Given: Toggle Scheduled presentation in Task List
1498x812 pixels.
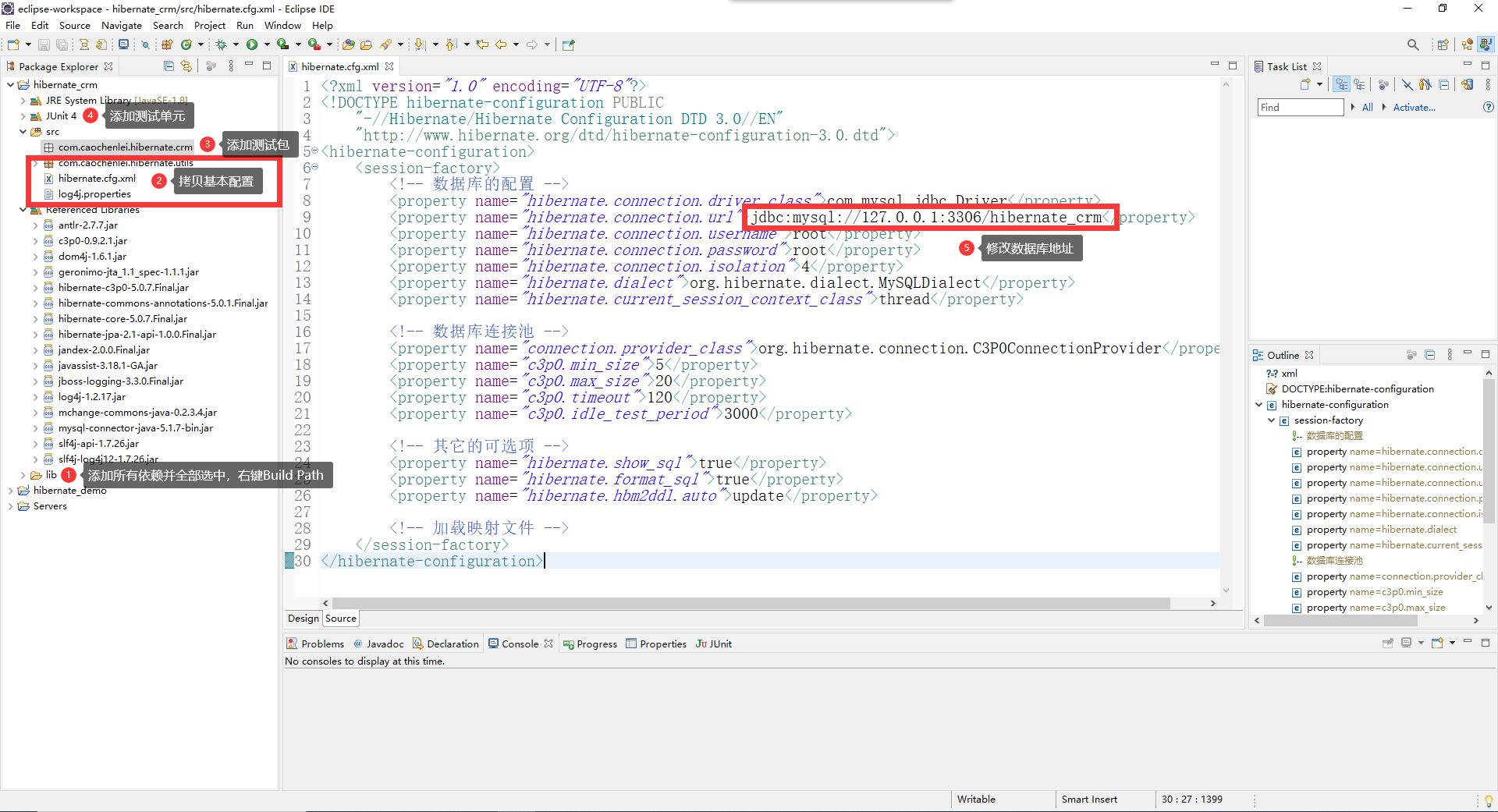Looking at the screenshot, I should click(1361, 83).
